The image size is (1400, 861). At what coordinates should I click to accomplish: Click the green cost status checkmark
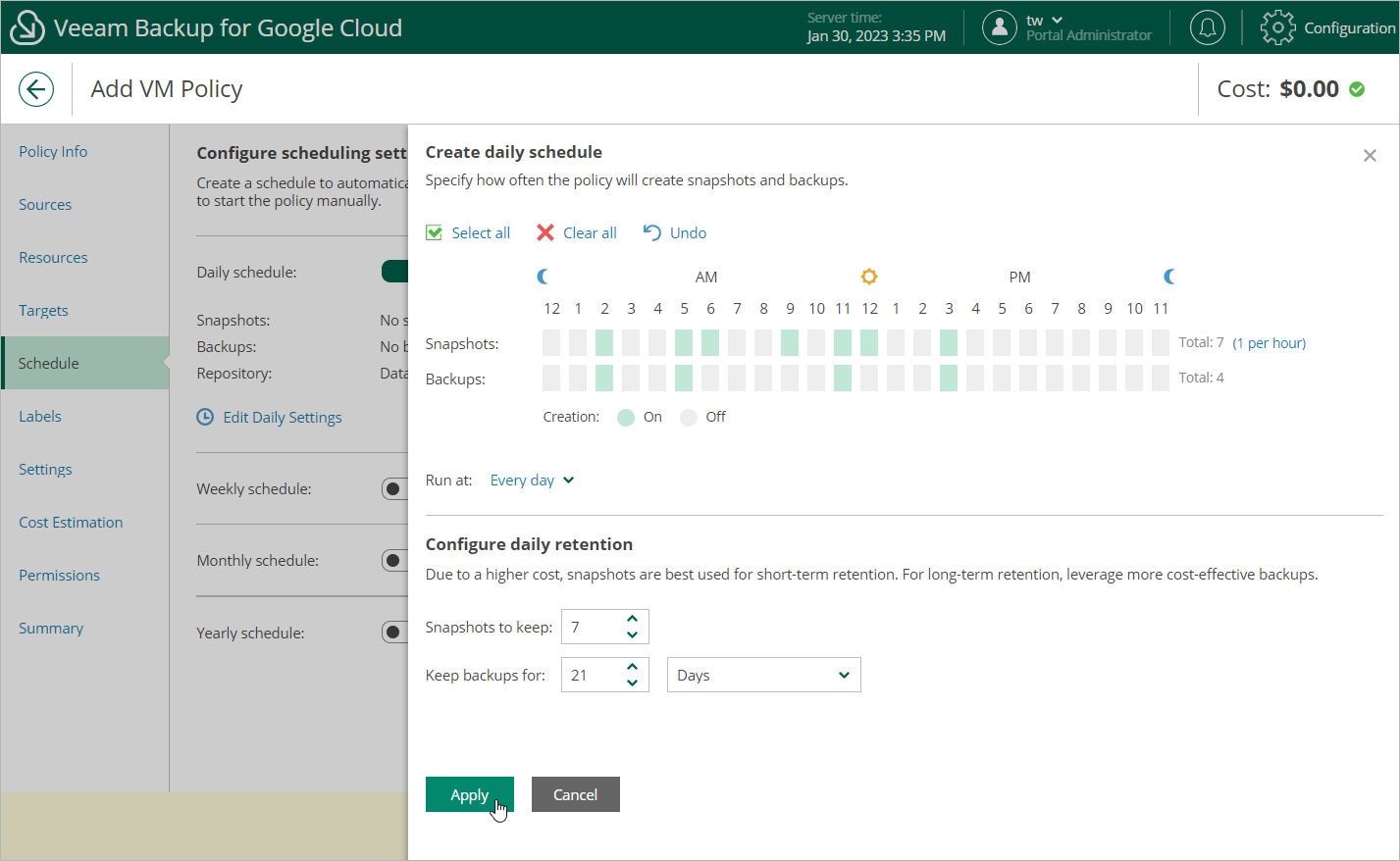(x=1357, y=89)
